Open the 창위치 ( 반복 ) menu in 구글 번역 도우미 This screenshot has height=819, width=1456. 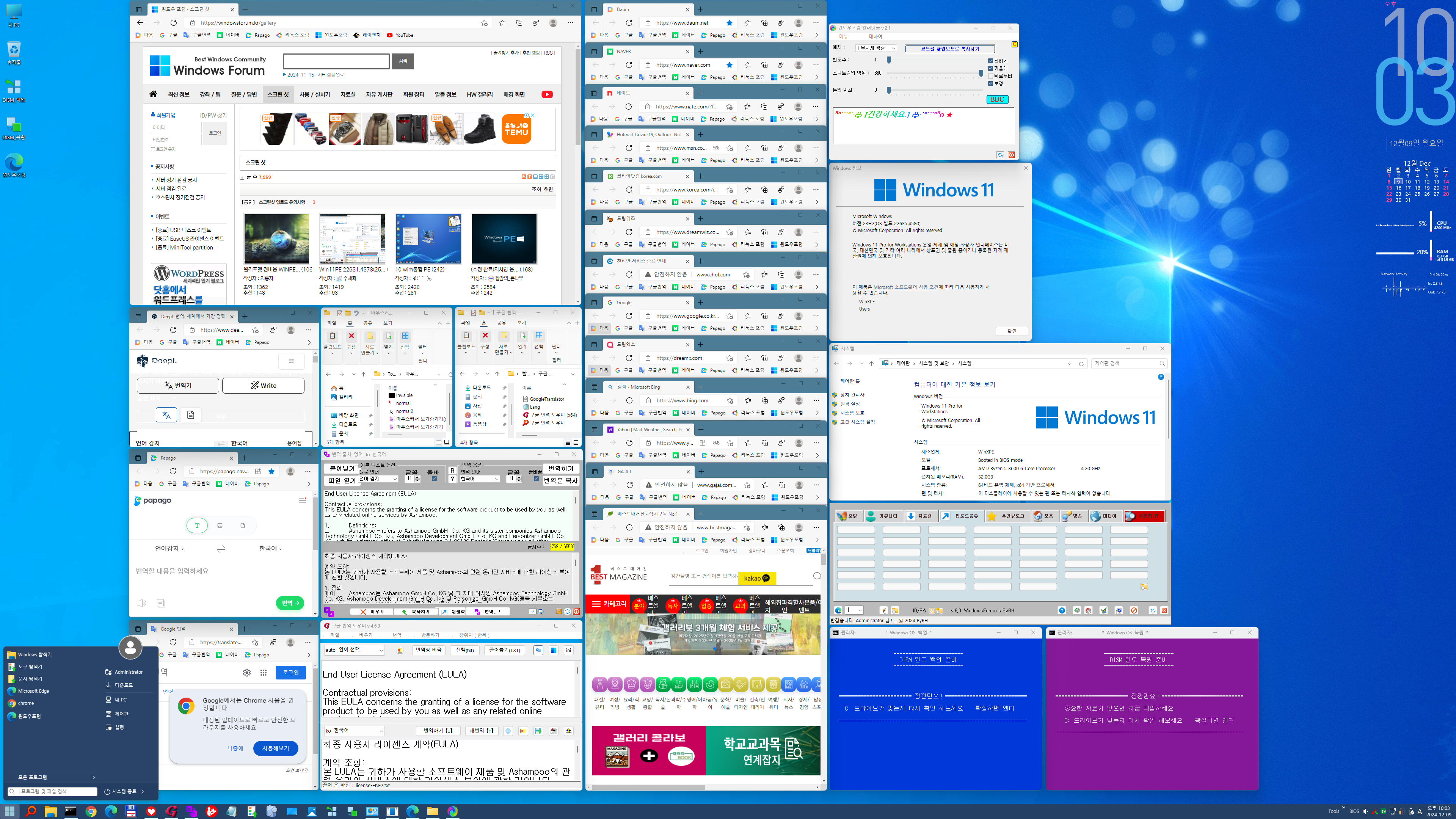pyautogui.click(x=474, y=635)
